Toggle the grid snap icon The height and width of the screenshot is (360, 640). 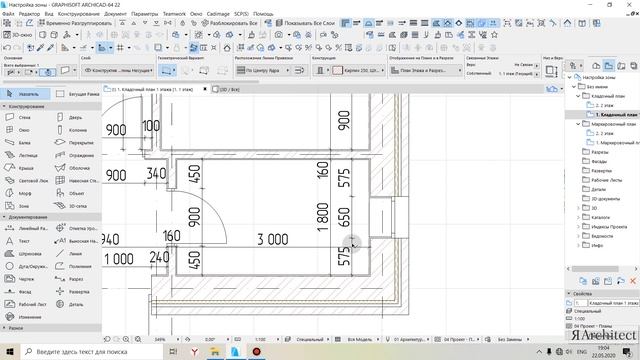120,48
